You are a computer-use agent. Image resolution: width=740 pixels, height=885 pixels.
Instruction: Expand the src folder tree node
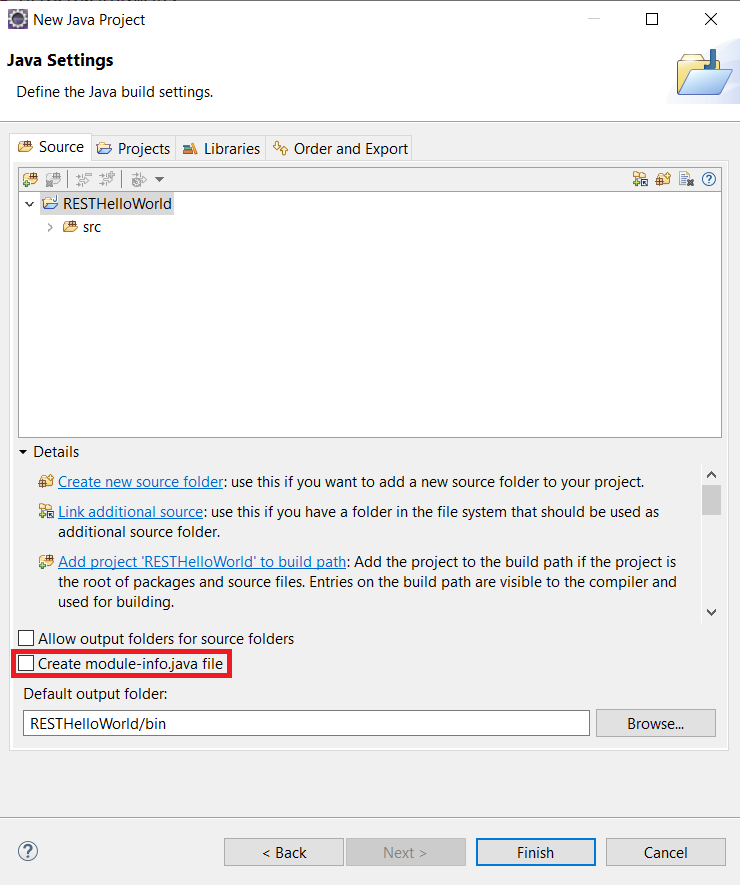point(50,227)
